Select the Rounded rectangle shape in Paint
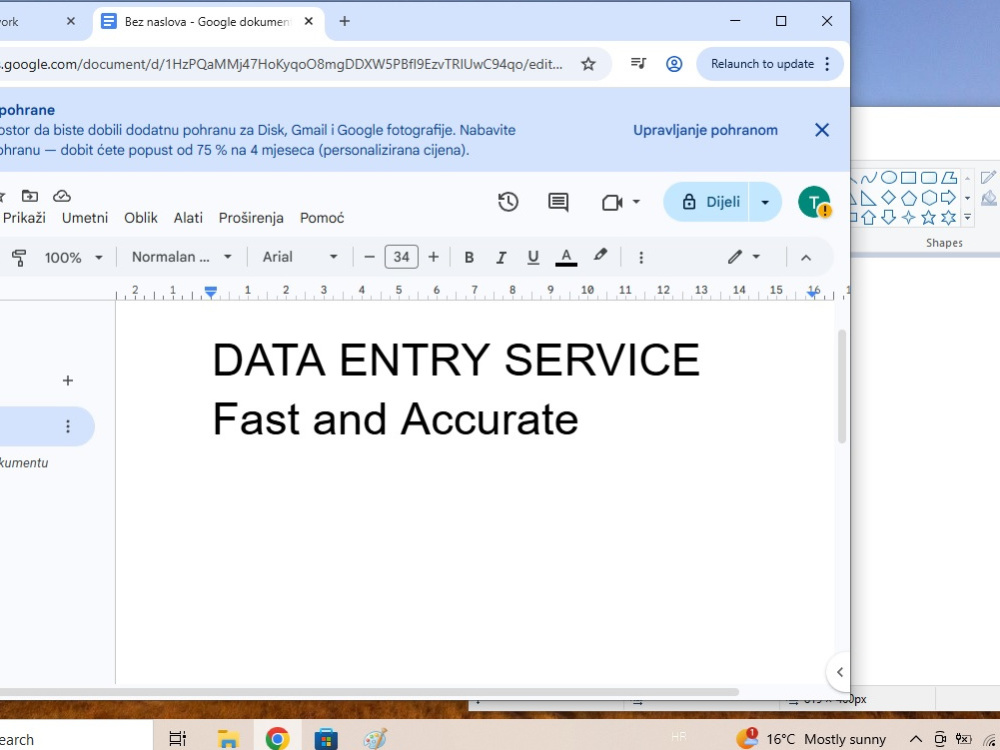This screenshot has height=750, width=1000. click(x=929, y=177)
